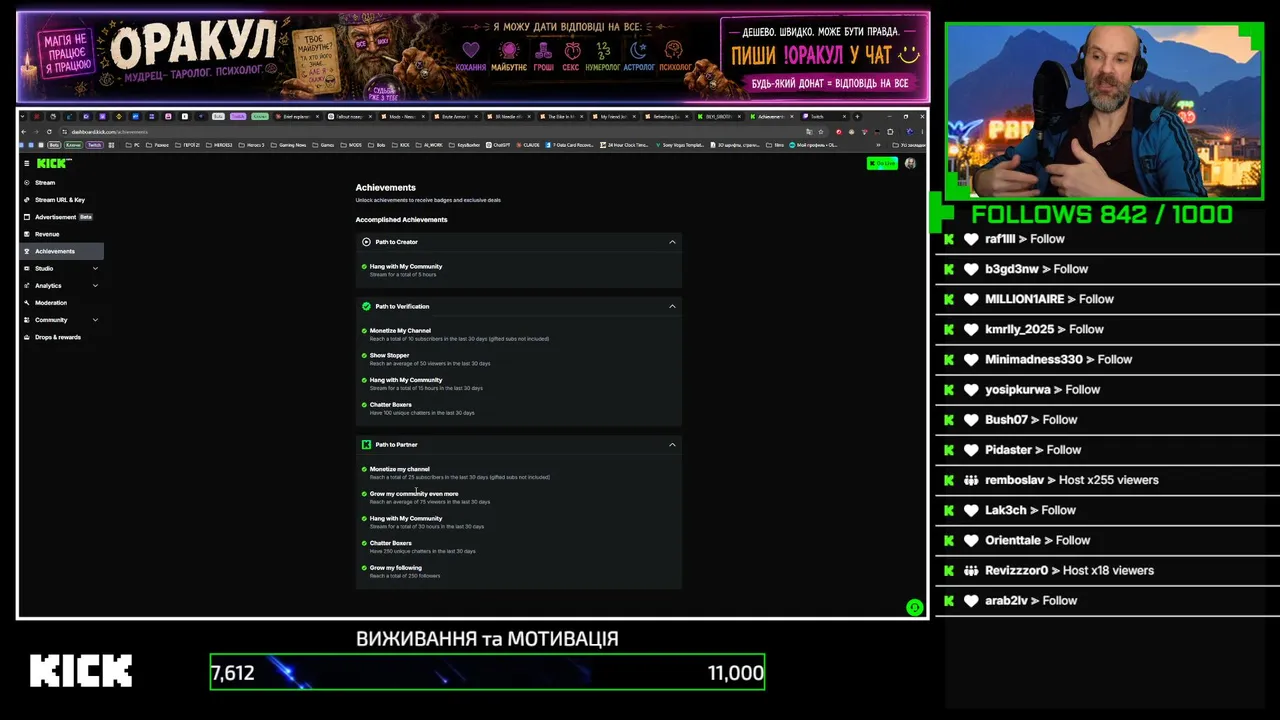
Task: Open the MODS bookmarks folder
Action: click(352, 145)
